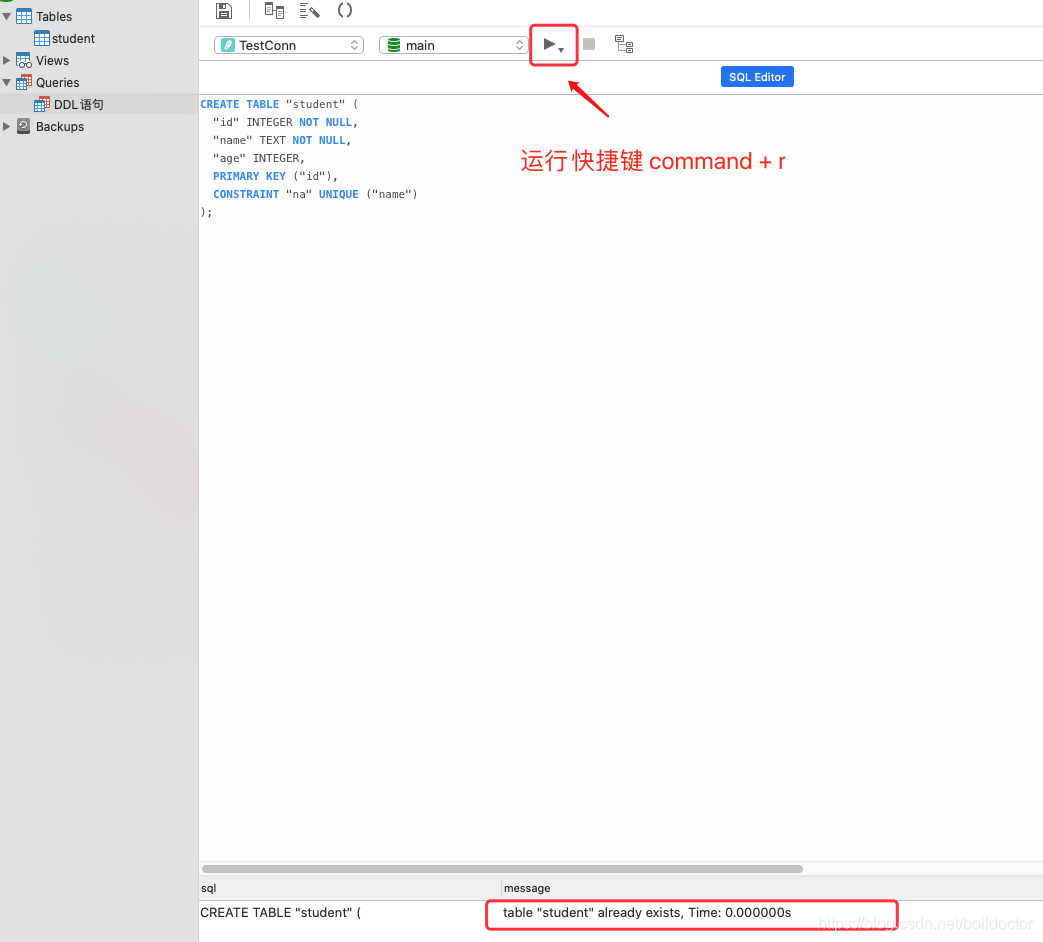This screenshot has height=942, width=1043.
Task: Click the DDL 语句 query icon
Action: (41, 104)
